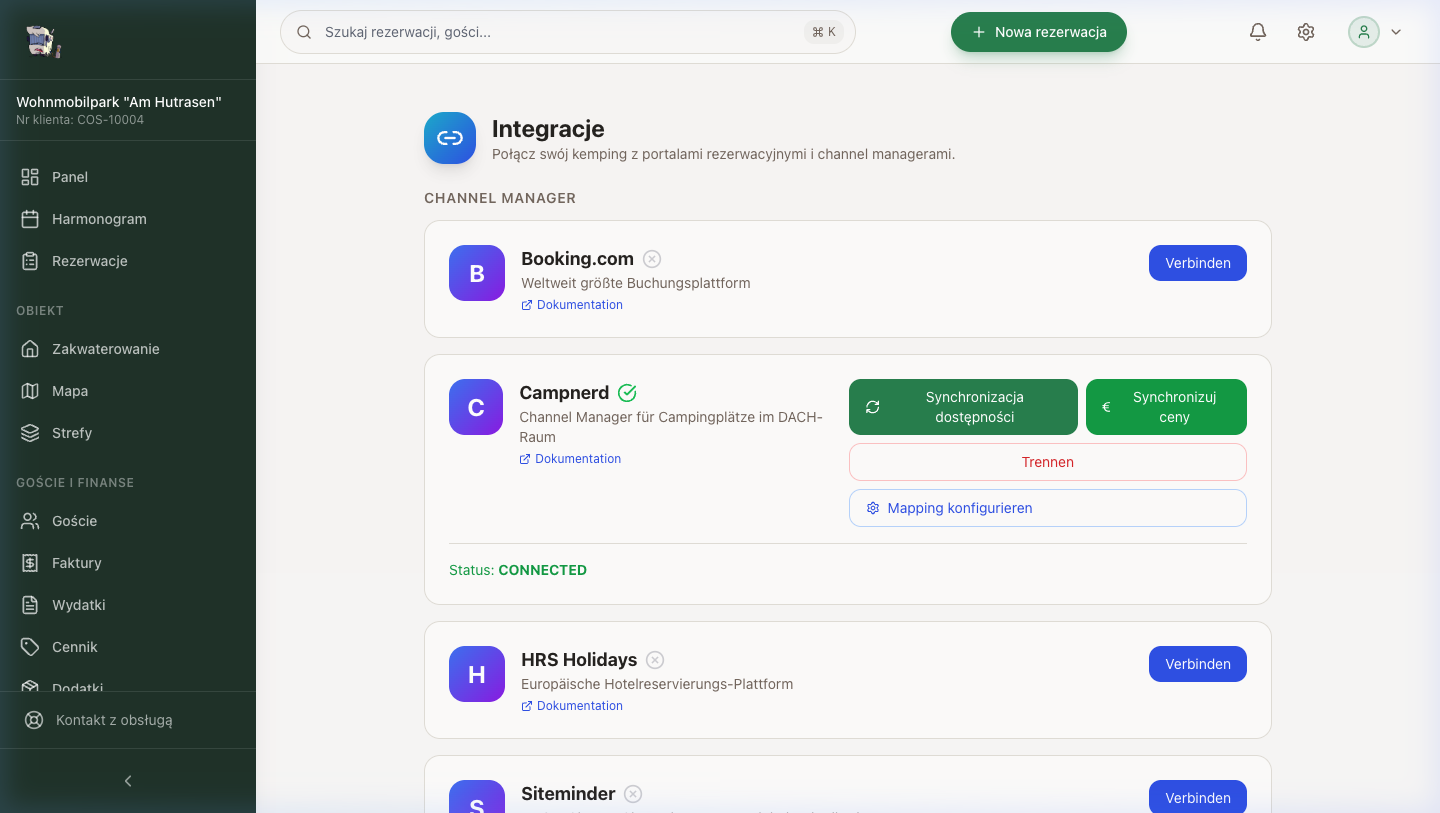Click the Strefy layers icon
Image resolution: width=1440 pixels, height=813 pixels.
click(x=30, y=433)
